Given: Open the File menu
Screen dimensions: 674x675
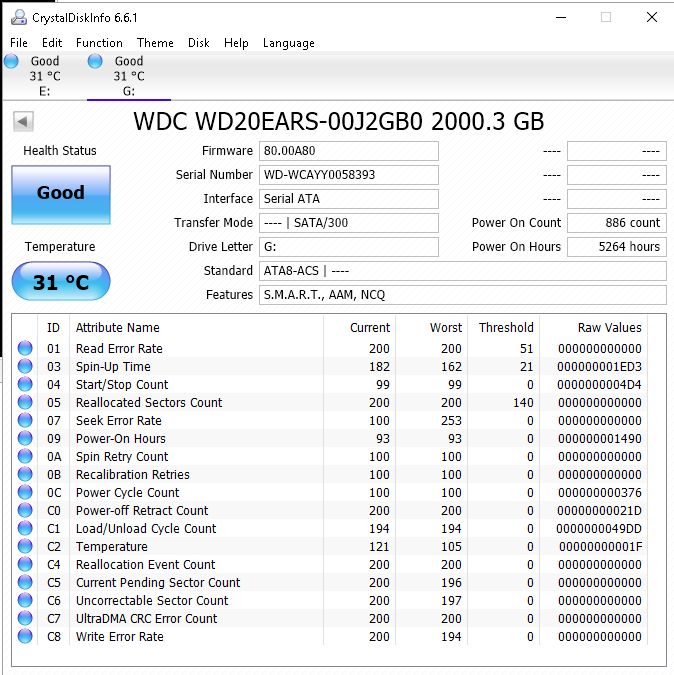Looking at the screenshot, I should [19, 43].
